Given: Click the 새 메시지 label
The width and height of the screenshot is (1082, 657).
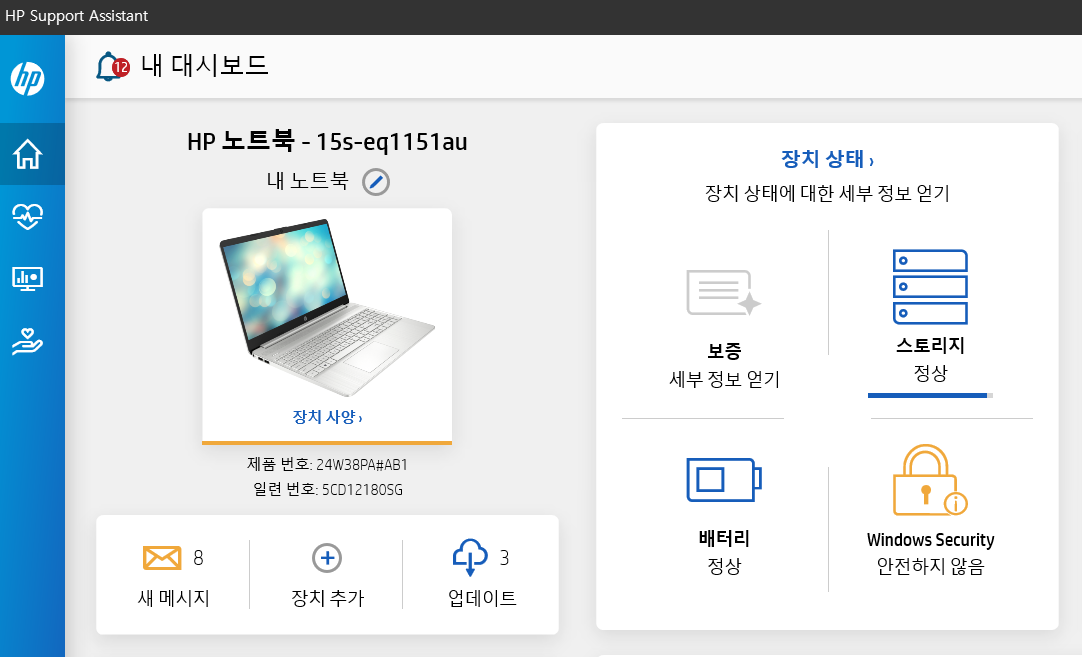Looking at the screenshot, I should [174, 598].
